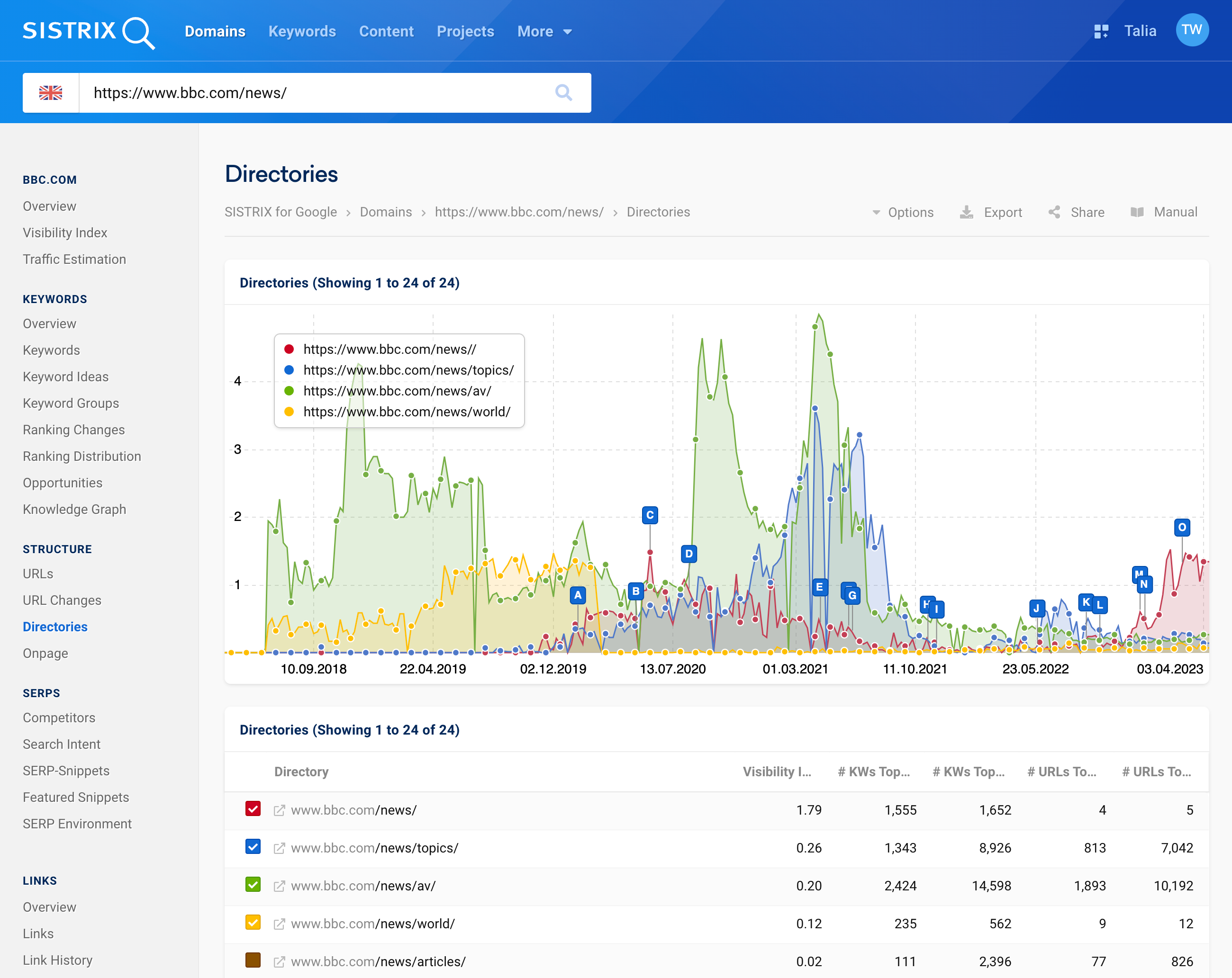Open Knowledge Graph in sidebar
The height and width of the screenshot is (978, 1232).
pyautogui.click(x=74, y=509)
